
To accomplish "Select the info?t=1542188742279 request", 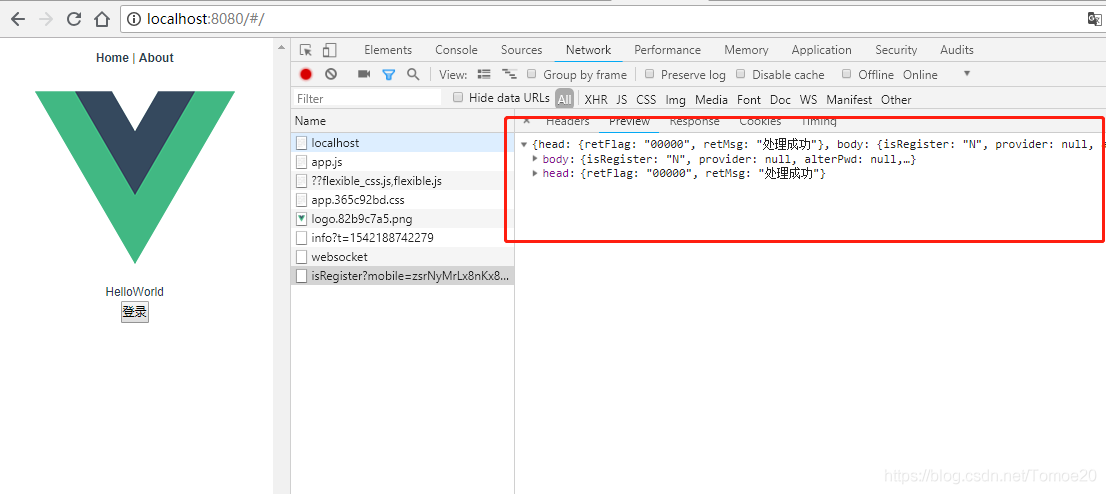I will tap(403, 238).
